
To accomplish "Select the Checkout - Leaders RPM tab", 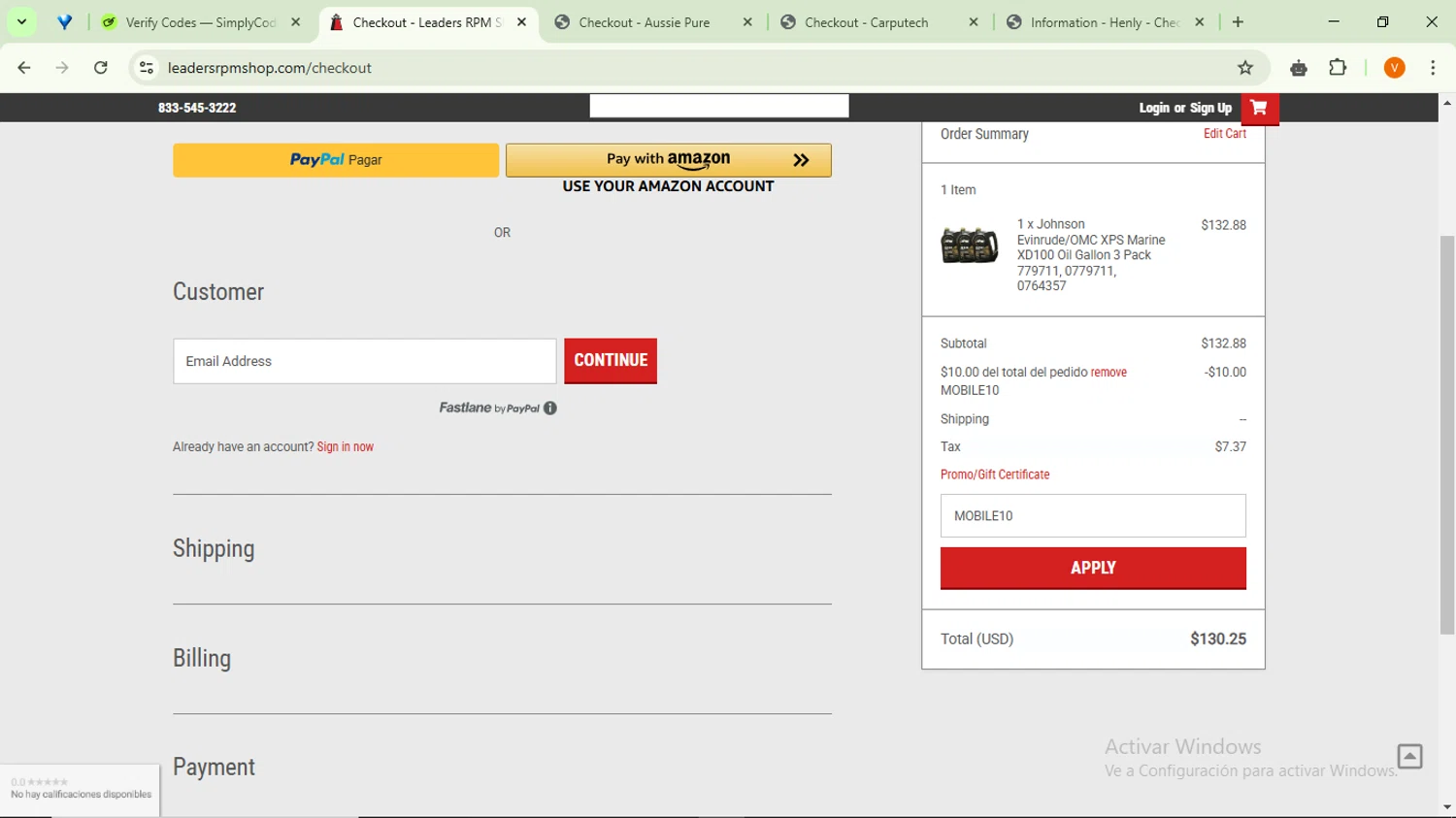I will click(x=427, y=22).
